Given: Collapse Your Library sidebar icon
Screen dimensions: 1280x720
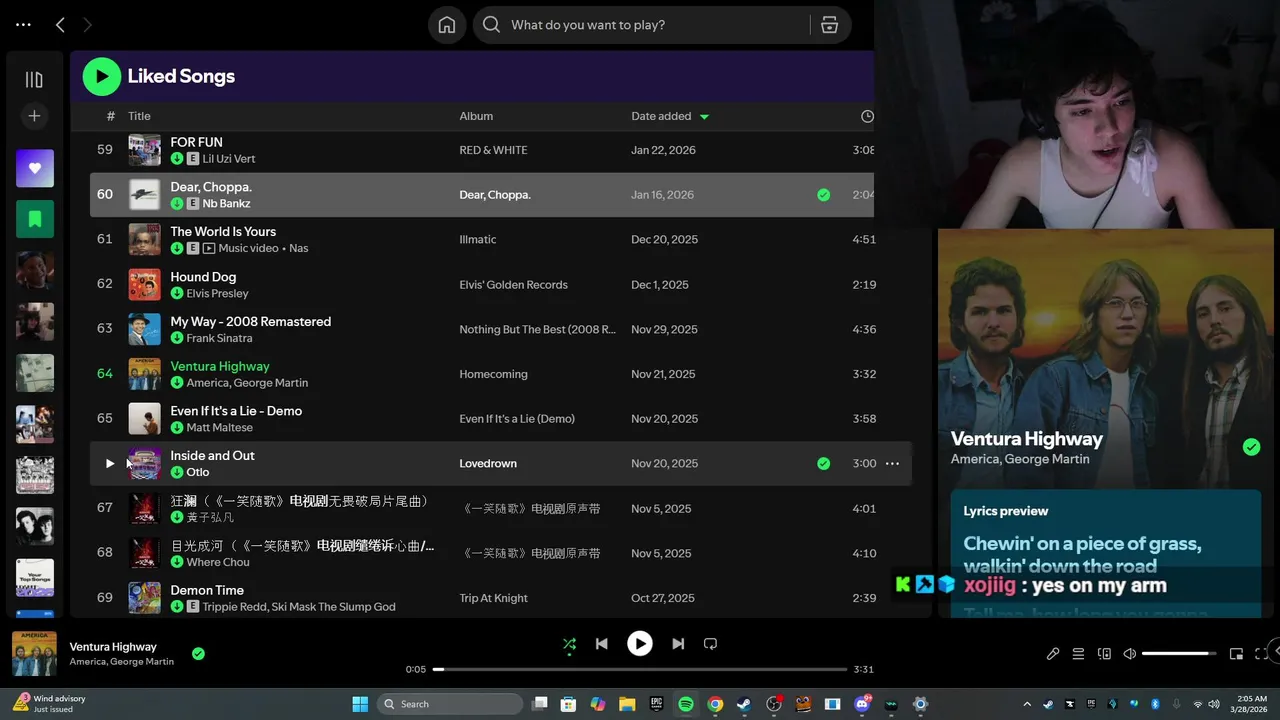Looking at the screenshot, I should 34,79.
